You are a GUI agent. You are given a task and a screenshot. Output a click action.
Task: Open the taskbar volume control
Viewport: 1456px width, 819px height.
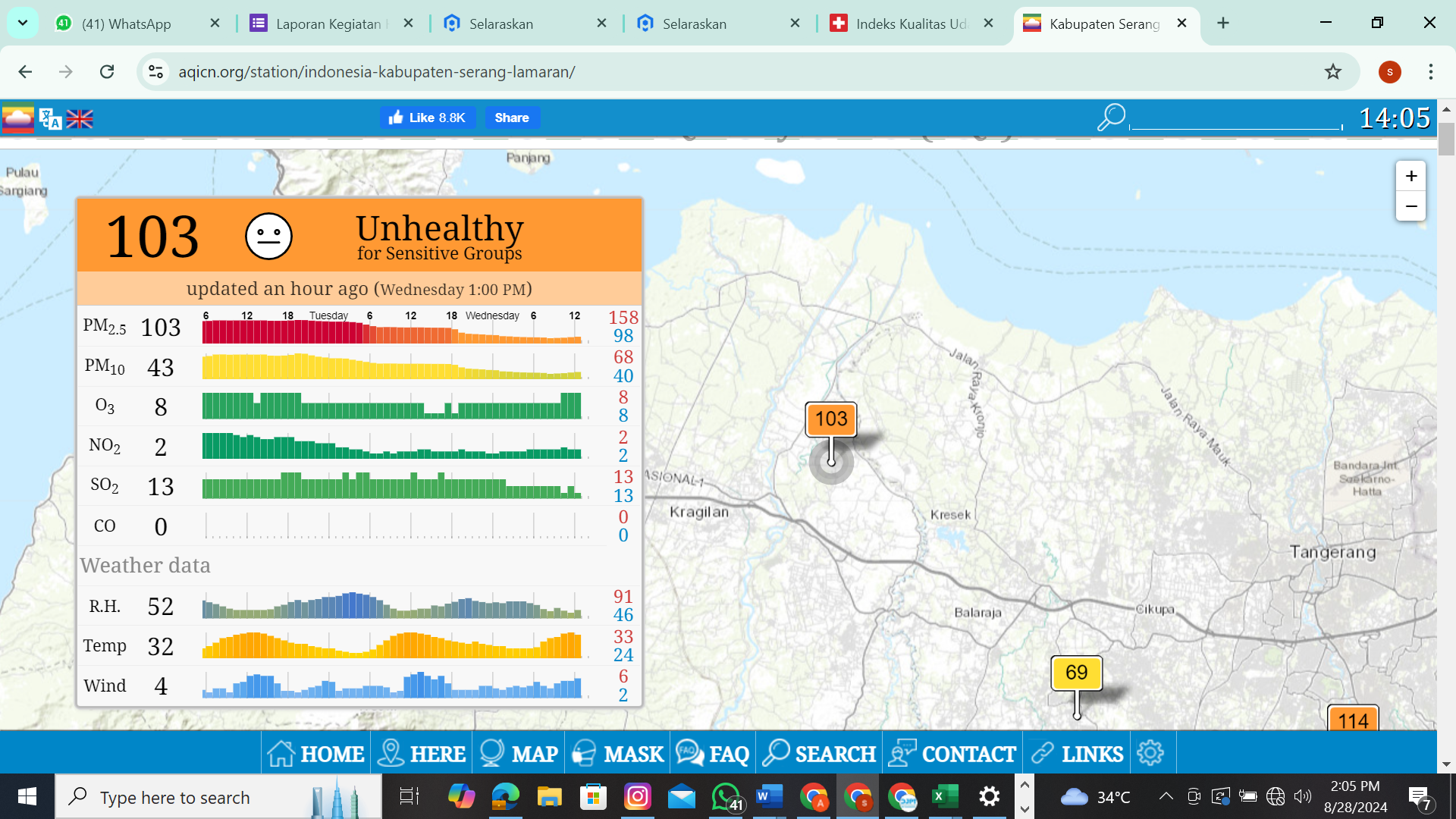pyautogui.click(x=1303, y=796)
